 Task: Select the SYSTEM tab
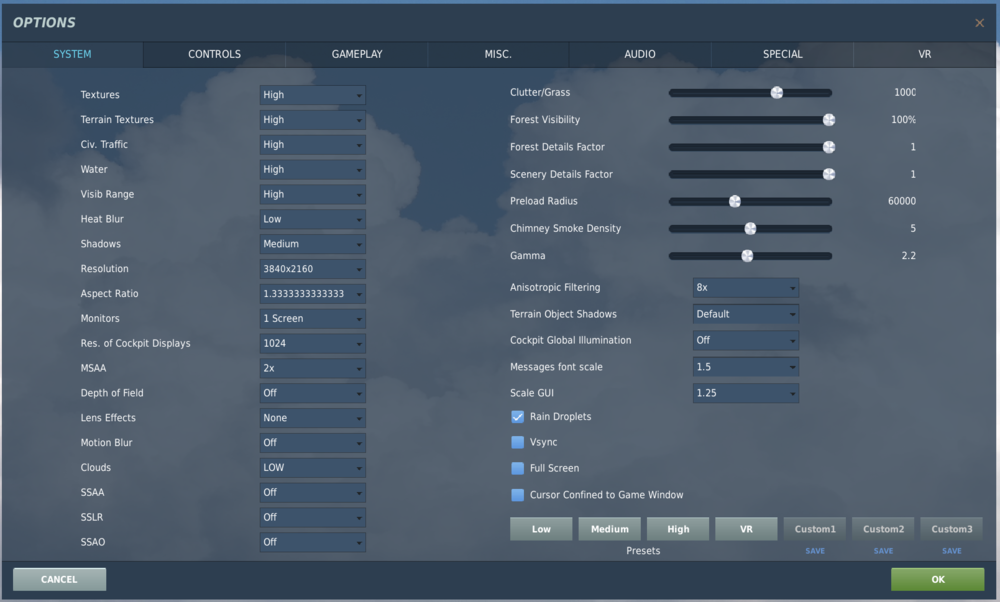(72, 54)
